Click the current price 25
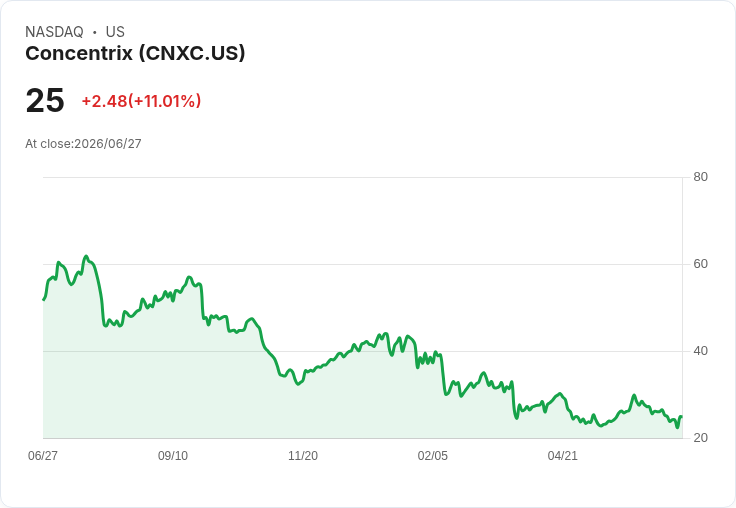 45,100
